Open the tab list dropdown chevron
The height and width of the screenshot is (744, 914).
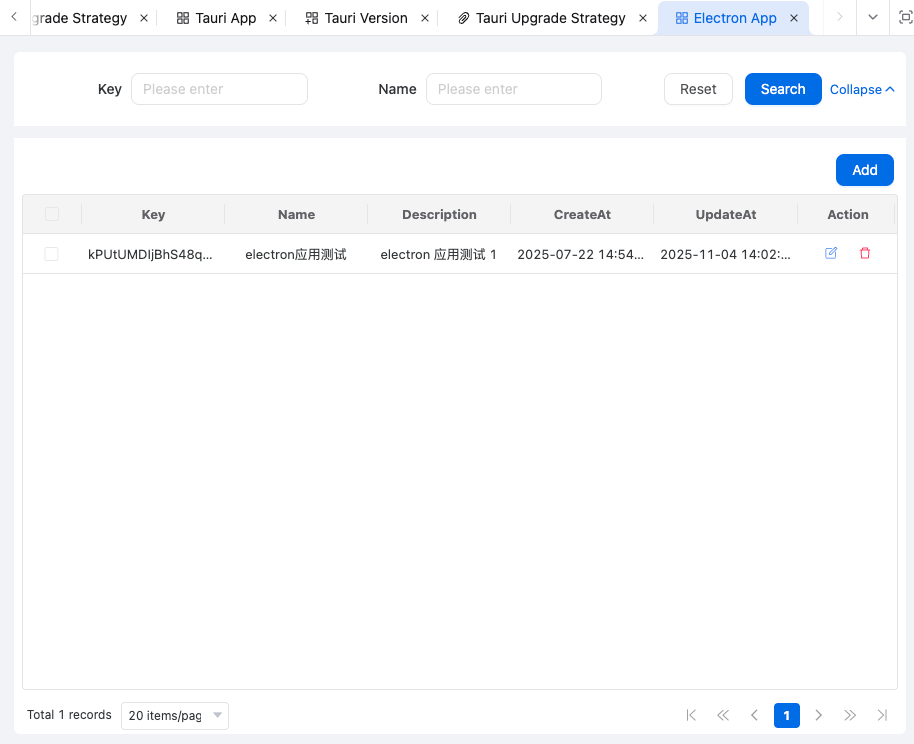(873, 17)
